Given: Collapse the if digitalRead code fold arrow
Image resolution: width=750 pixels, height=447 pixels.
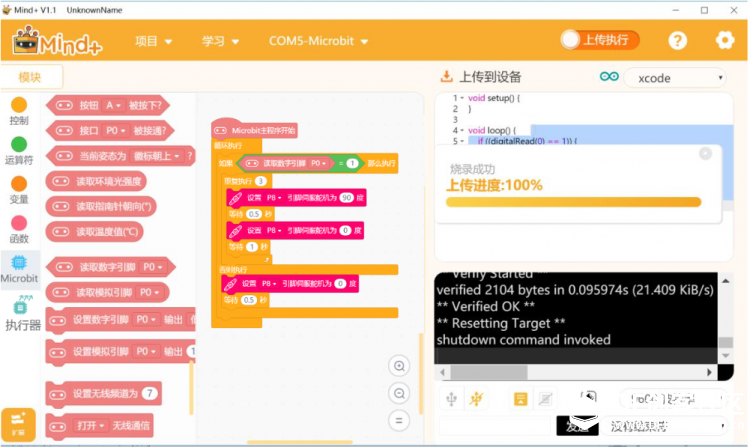Looking at the screenshot, I should [462, 141].
